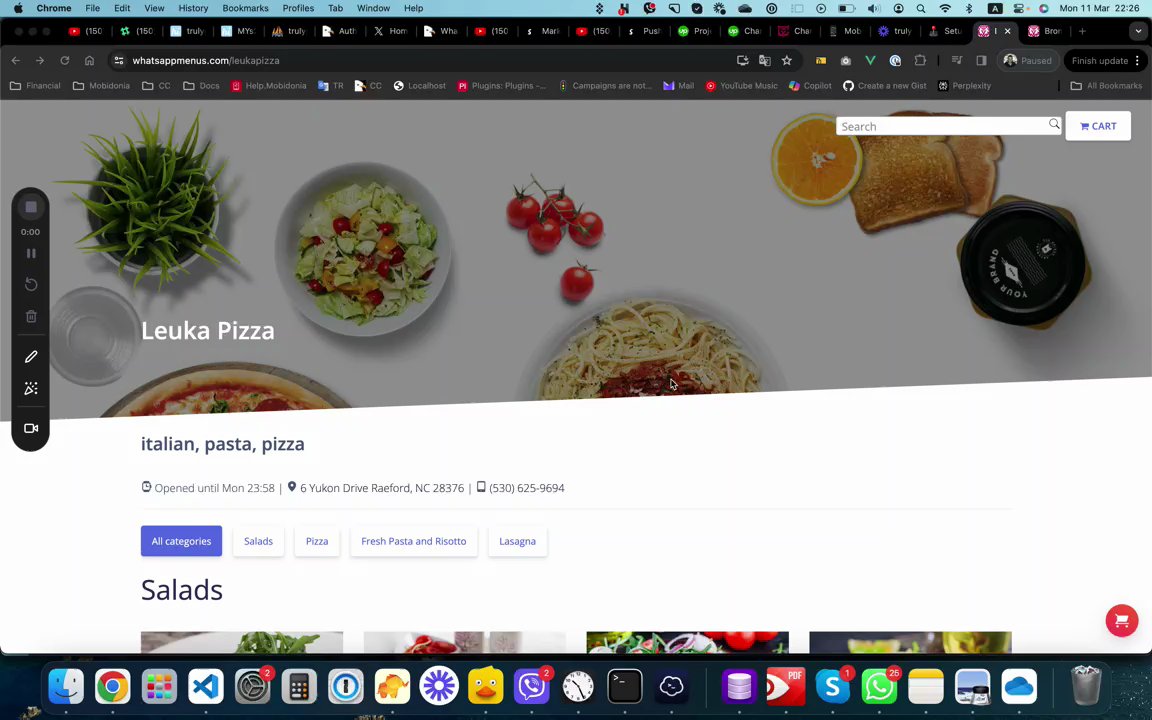The image size is (1152, 720).
Task: Open Skype from the dock
Action: point(832,687)
